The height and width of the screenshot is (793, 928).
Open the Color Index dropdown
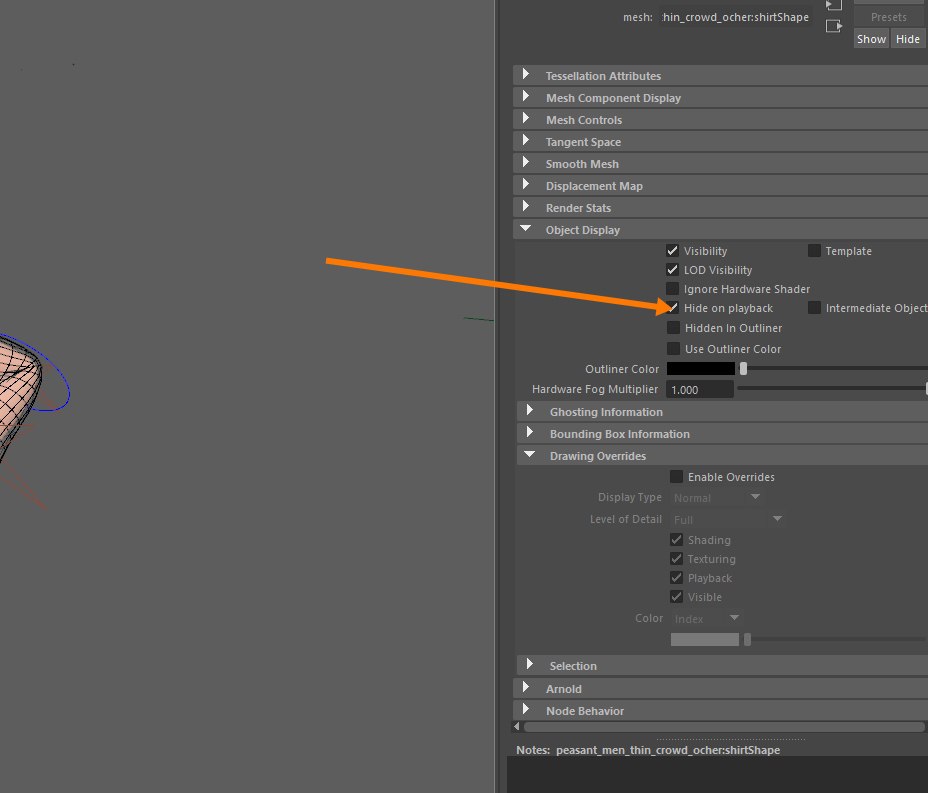point(706,618)
